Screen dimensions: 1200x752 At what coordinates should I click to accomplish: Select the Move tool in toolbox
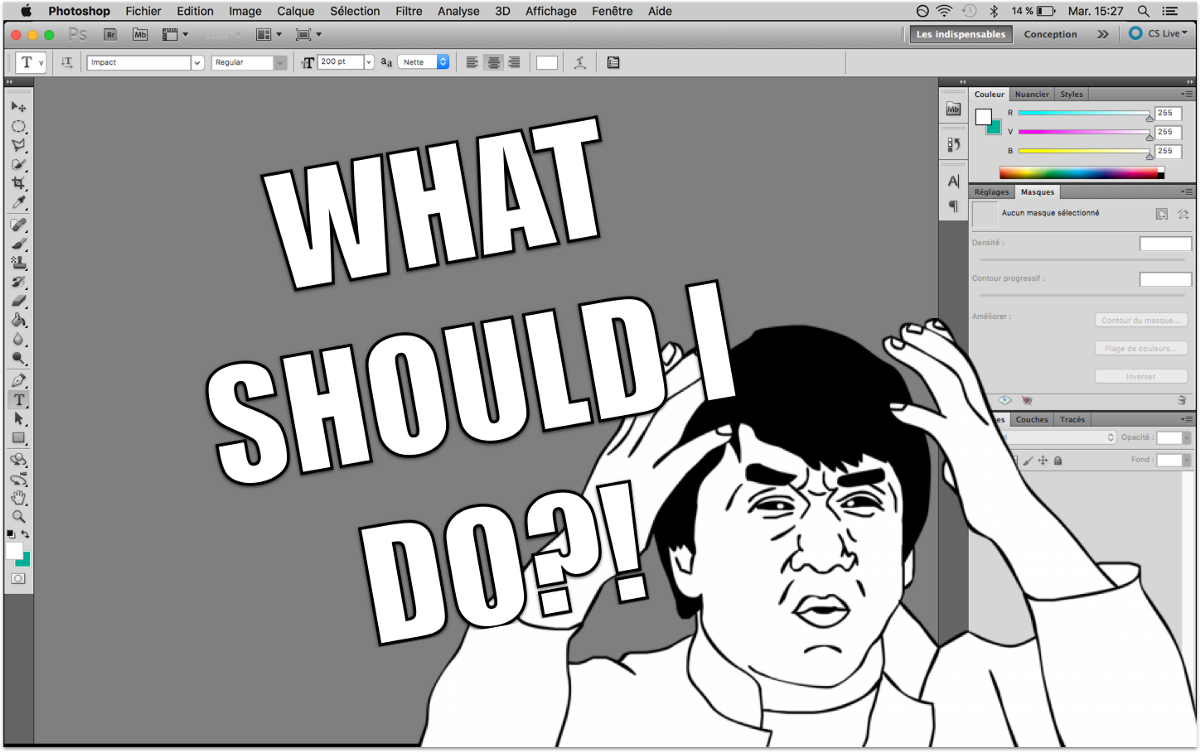point(18,107)
